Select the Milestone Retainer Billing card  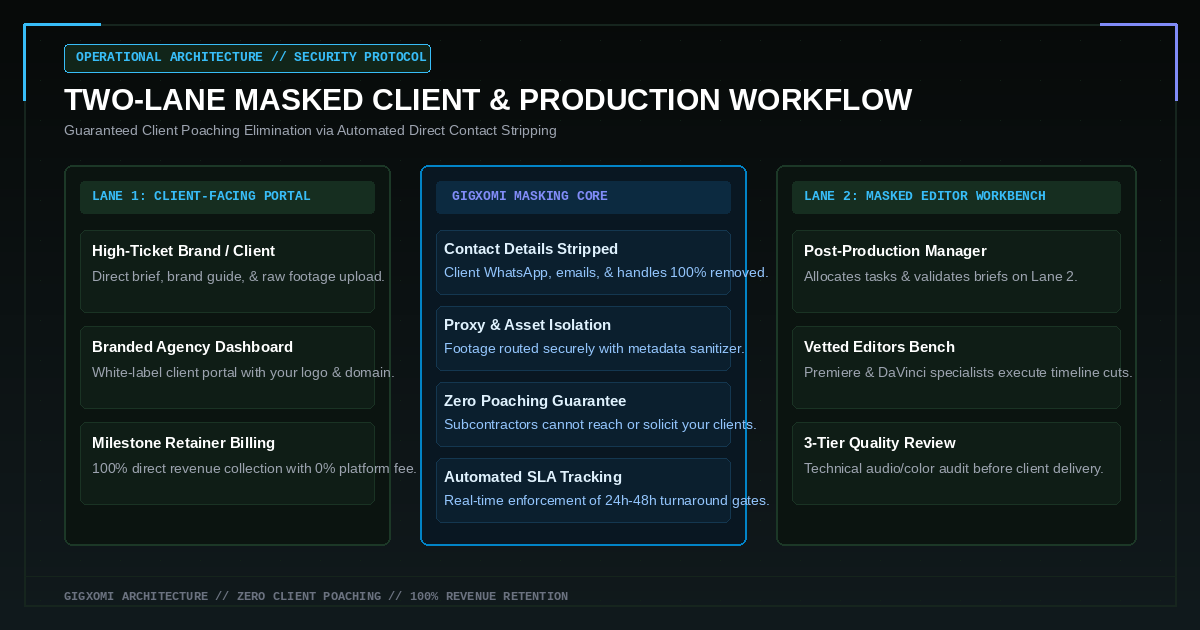click(227, 463)
